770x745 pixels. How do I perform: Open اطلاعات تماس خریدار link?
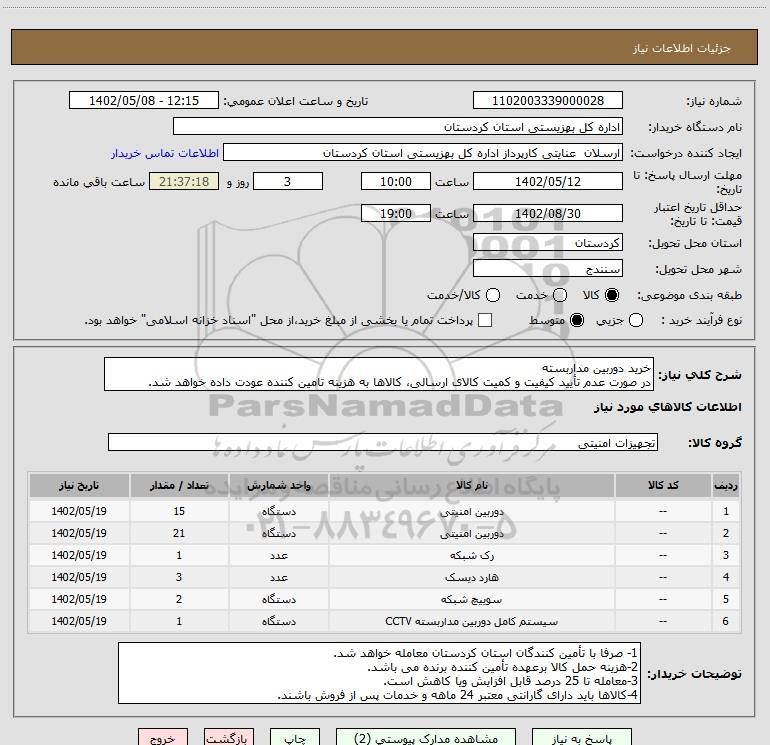click(x=165, y=153)
